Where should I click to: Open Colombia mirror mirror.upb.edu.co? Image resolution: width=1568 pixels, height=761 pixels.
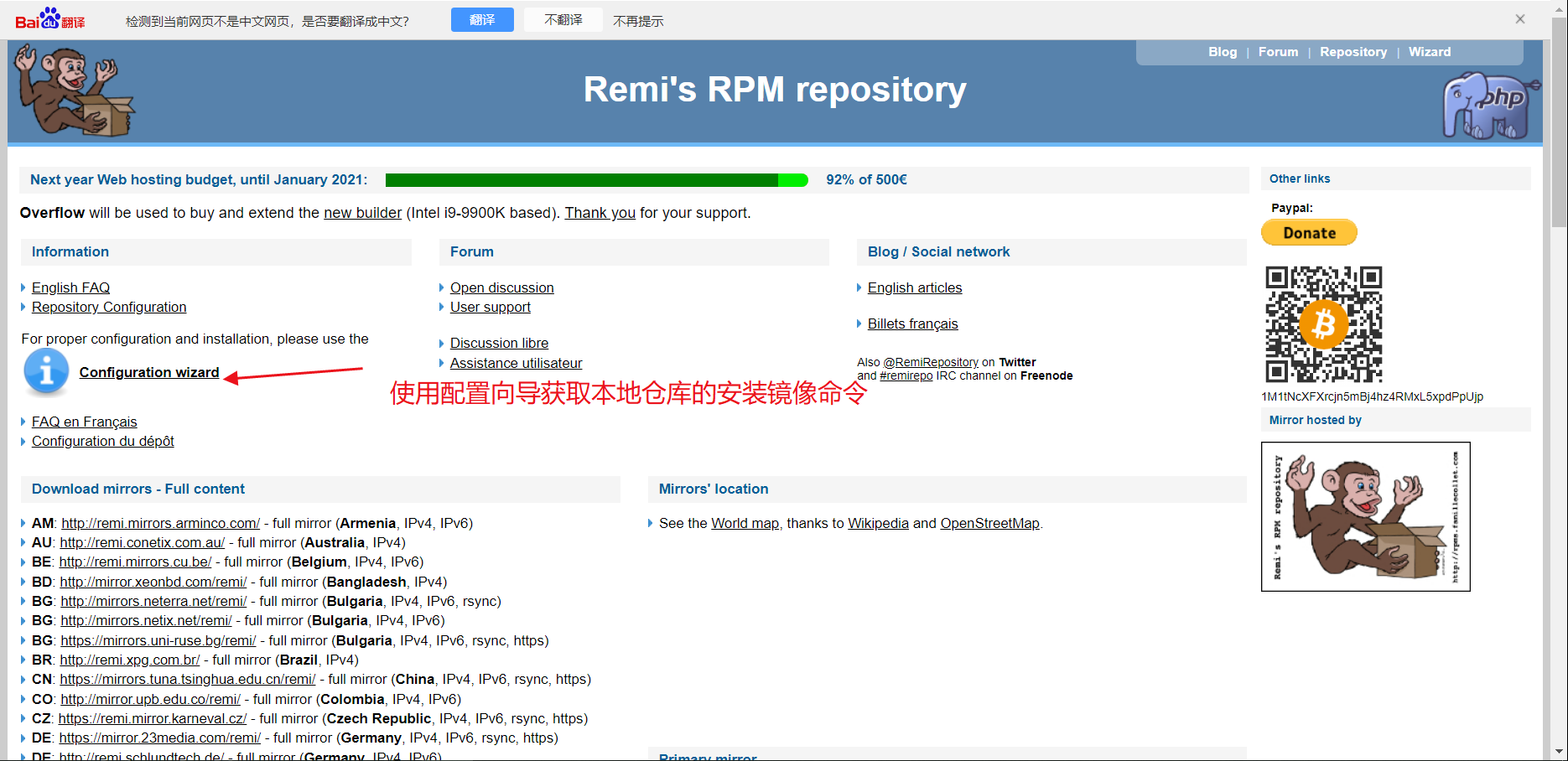pyautogui.click(x=150, y=699)
